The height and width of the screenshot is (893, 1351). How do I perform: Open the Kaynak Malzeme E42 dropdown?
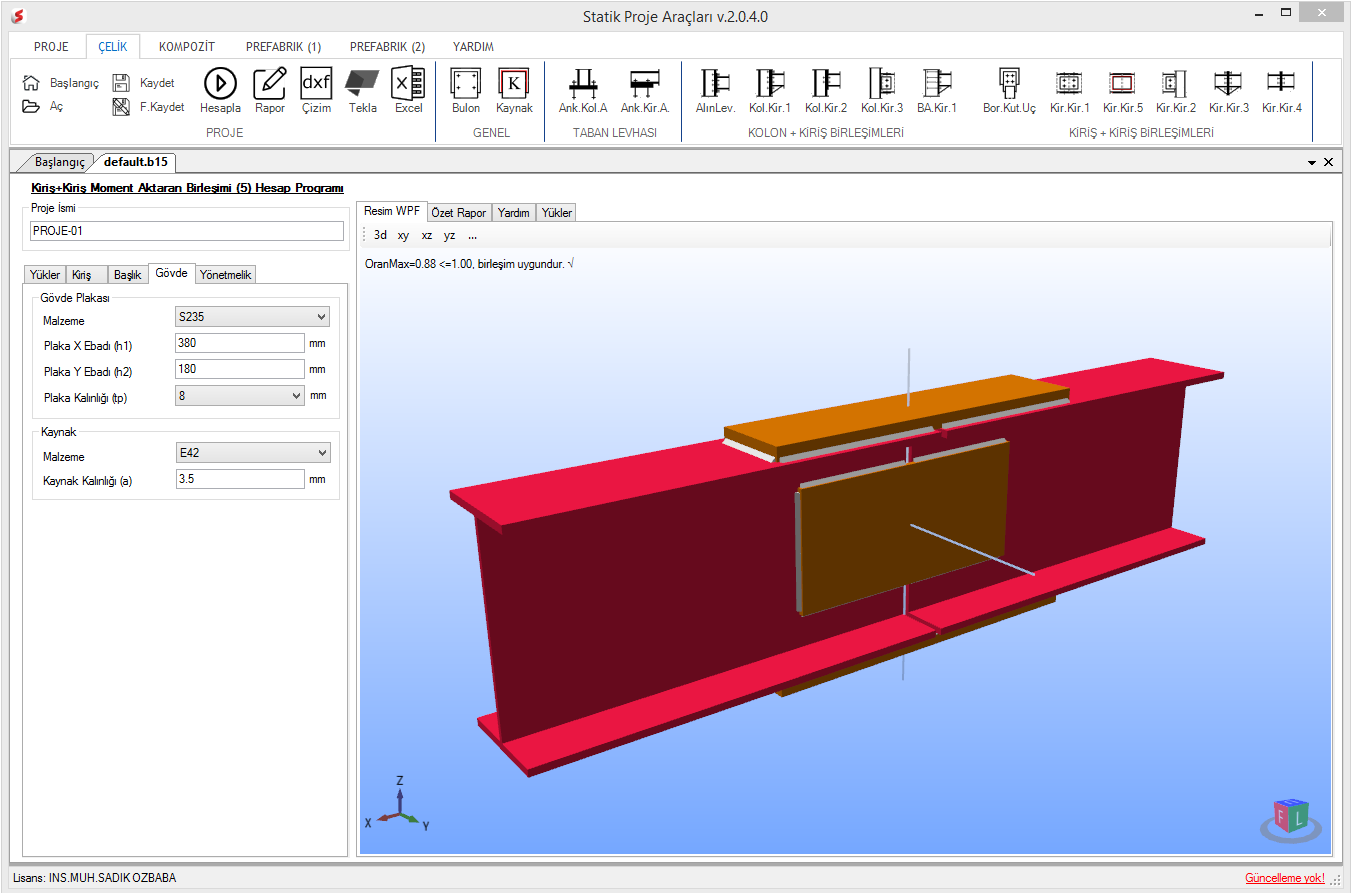click(x=252, y=453)
